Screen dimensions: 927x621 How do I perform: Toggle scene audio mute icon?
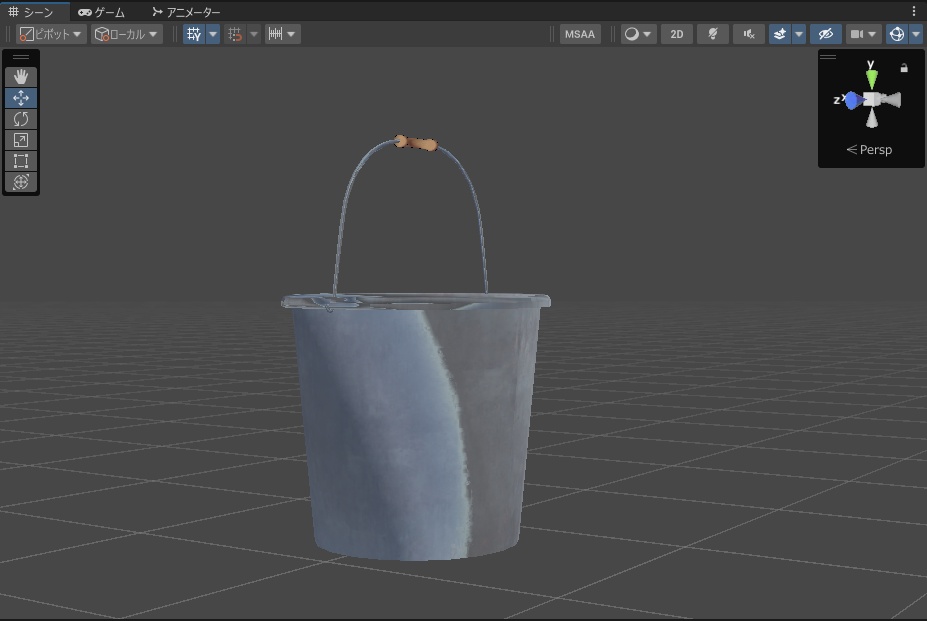pos(749,34)
